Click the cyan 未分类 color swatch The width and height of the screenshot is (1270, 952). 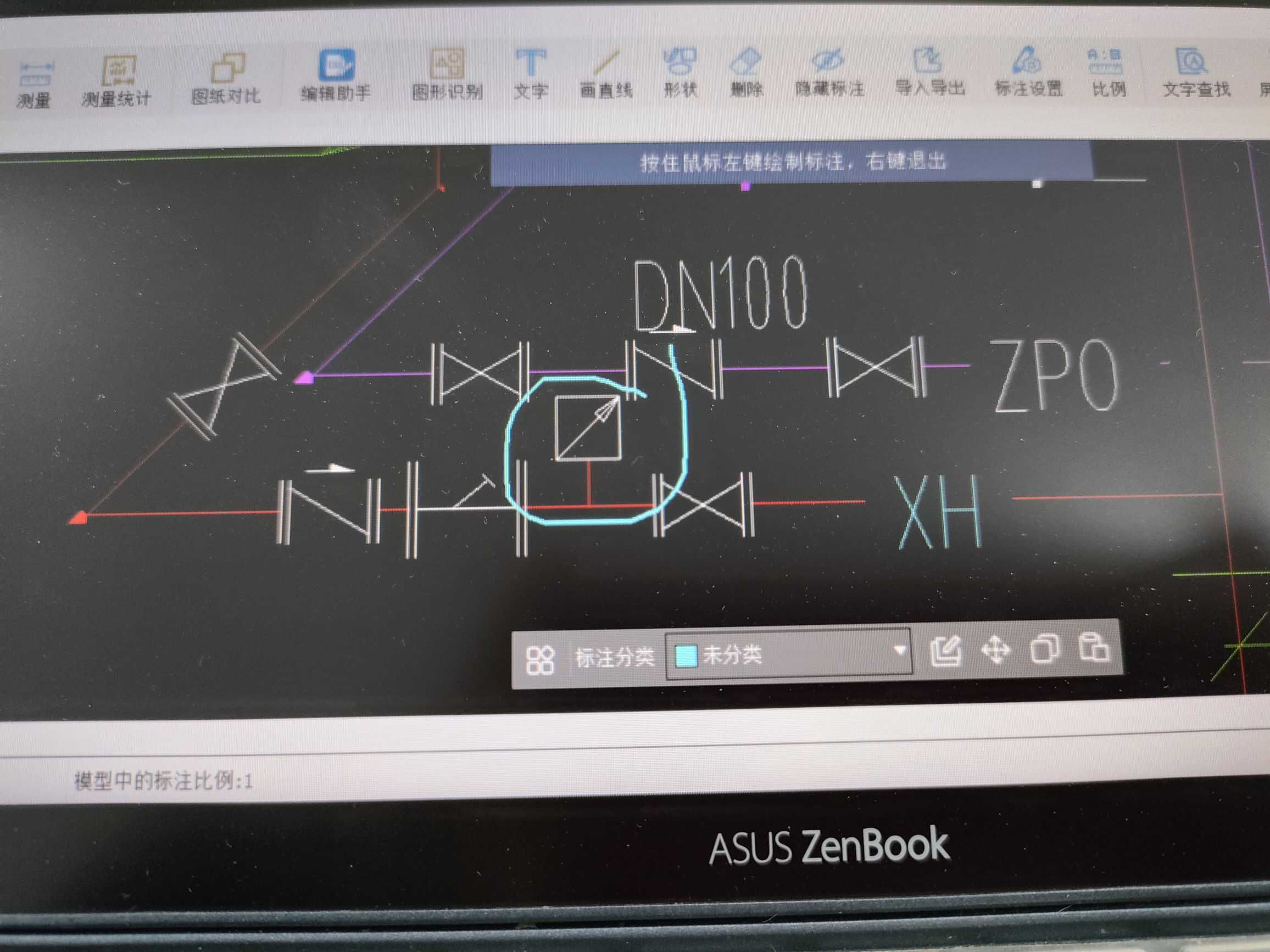point(686,656)
